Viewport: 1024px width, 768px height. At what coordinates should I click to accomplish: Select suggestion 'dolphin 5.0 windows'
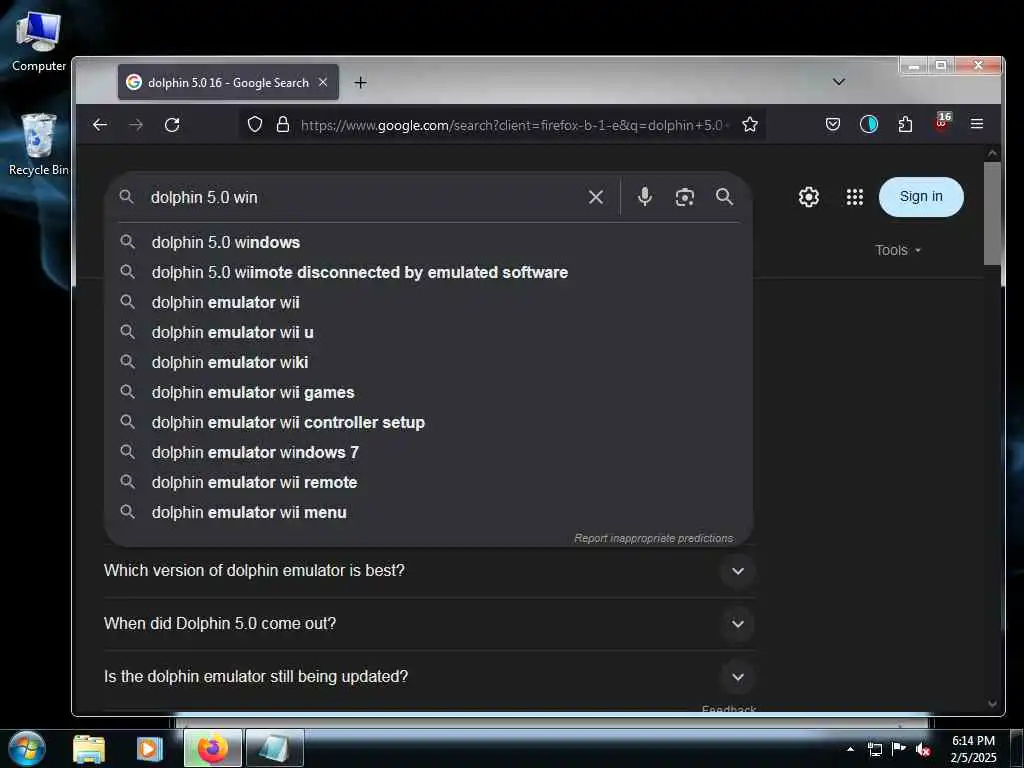point(428,242)
